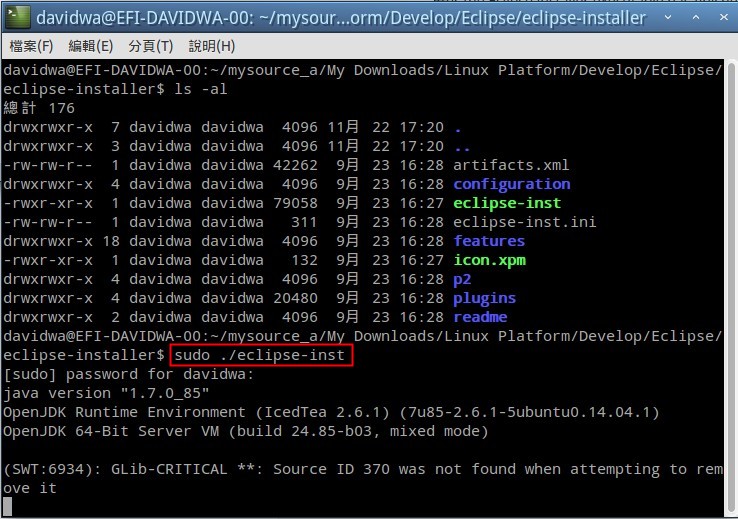Screen dimensions: 738x519
Task: Click the size 20480 of plugins
Action: pyautogui.click(x=295, y=298)
